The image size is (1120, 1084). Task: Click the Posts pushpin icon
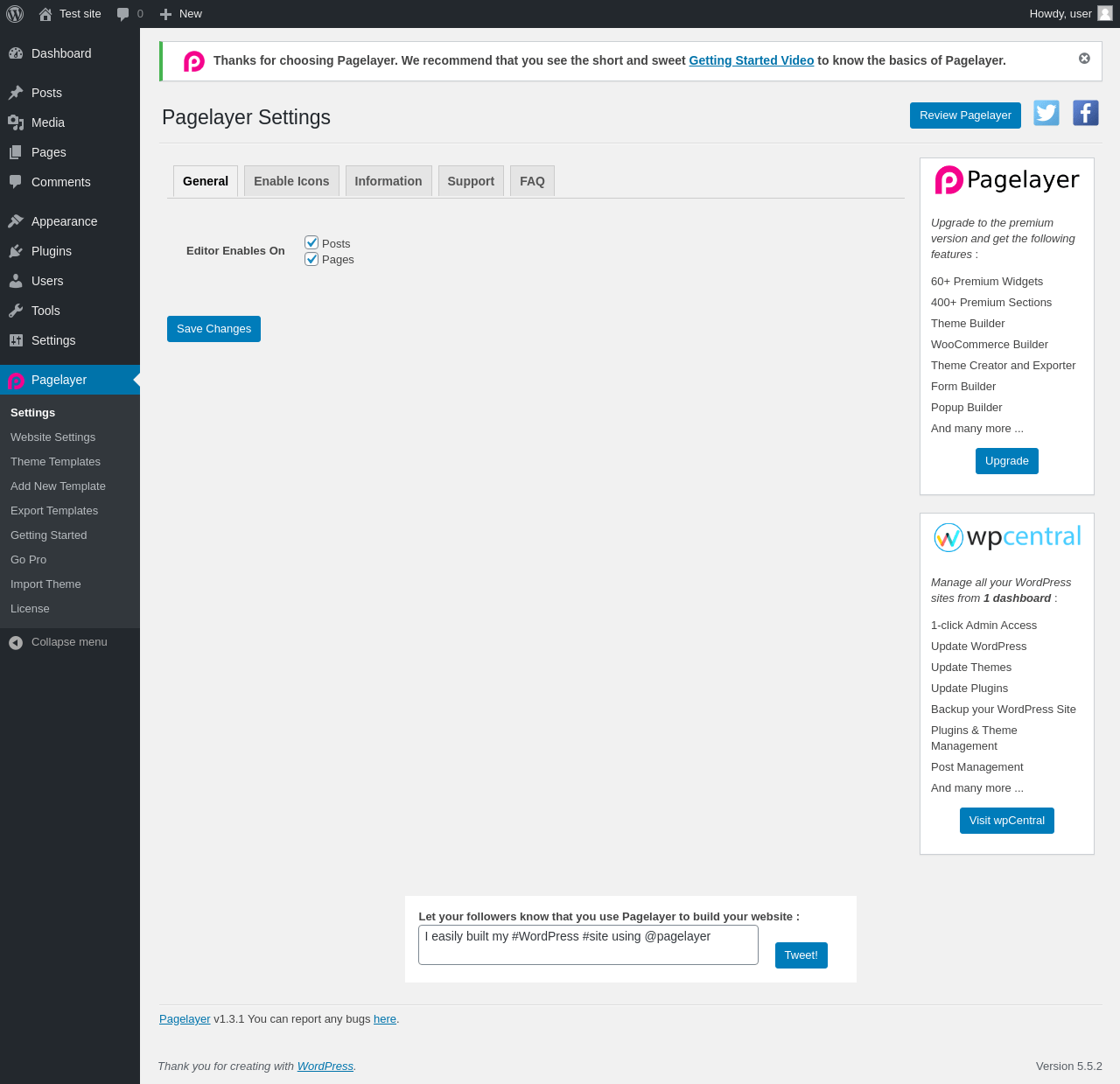16,93
